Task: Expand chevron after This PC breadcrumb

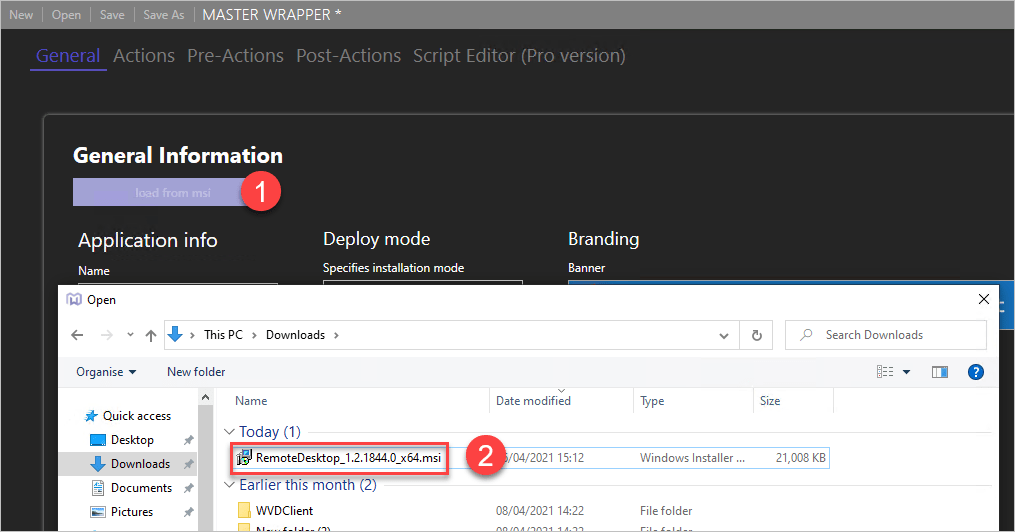Action: (x=254, y=335)
